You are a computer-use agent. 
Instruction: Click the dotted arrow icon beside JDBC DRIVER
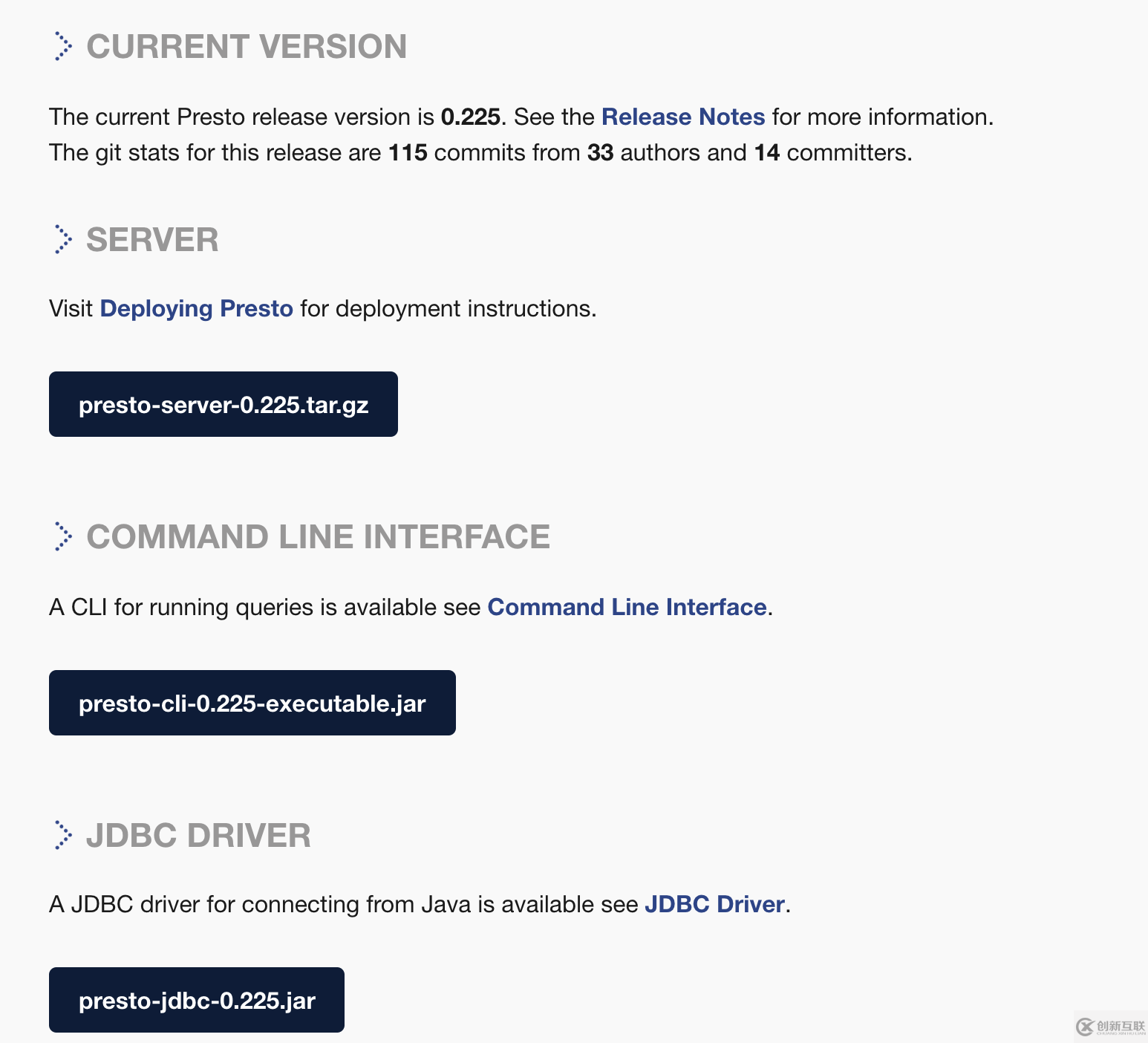(63, 835)
